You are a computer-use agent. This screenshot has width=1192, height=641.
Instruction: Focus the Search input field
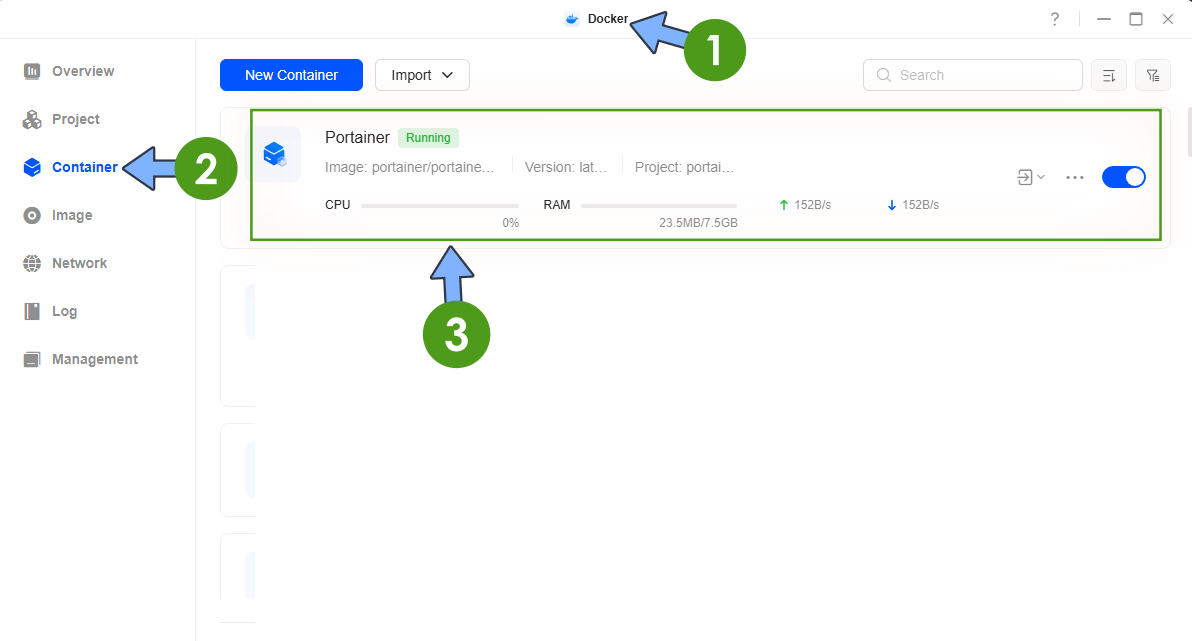click(x=972, y=75)
